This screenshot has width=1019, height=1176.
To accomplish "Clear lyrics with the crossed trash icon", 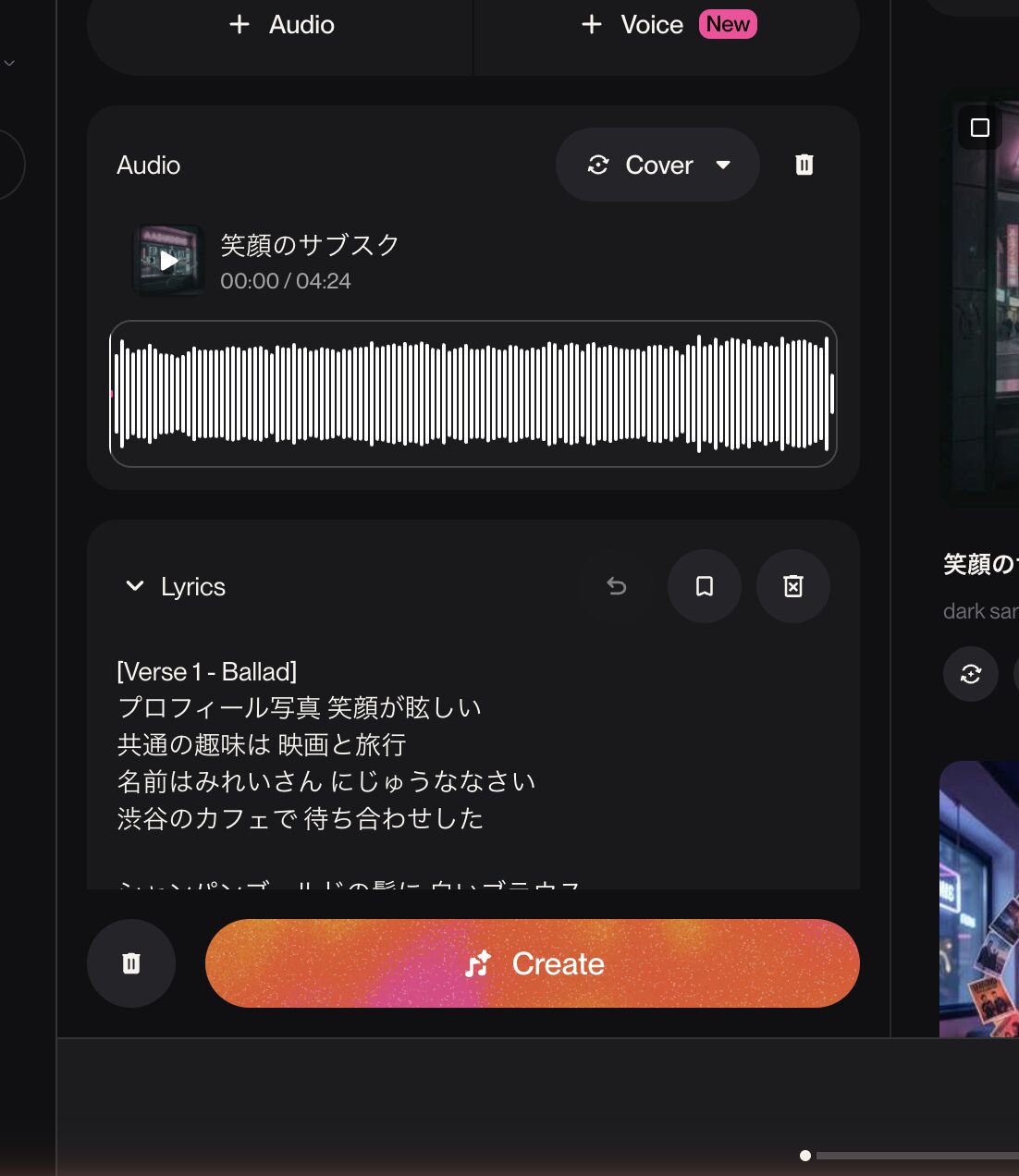I will (x=793, y=586).
